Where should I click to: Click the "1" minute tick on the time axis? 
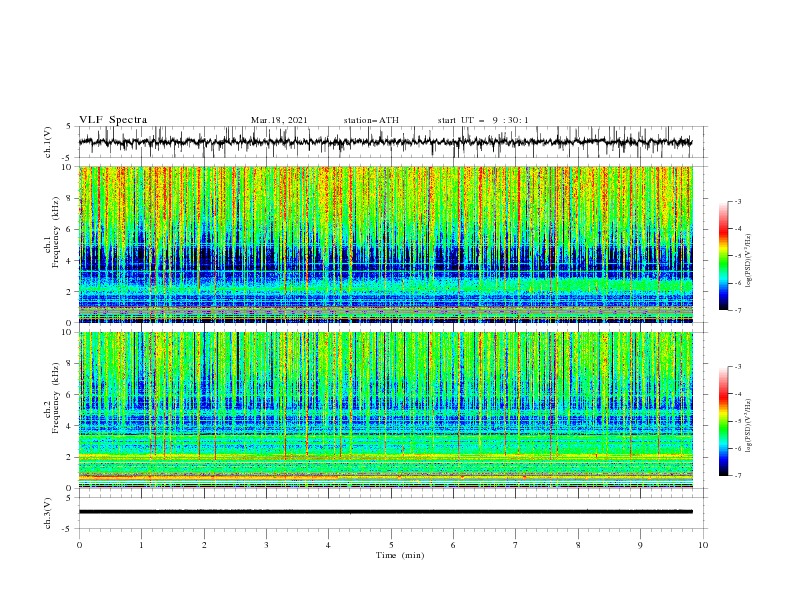[141, 545]
